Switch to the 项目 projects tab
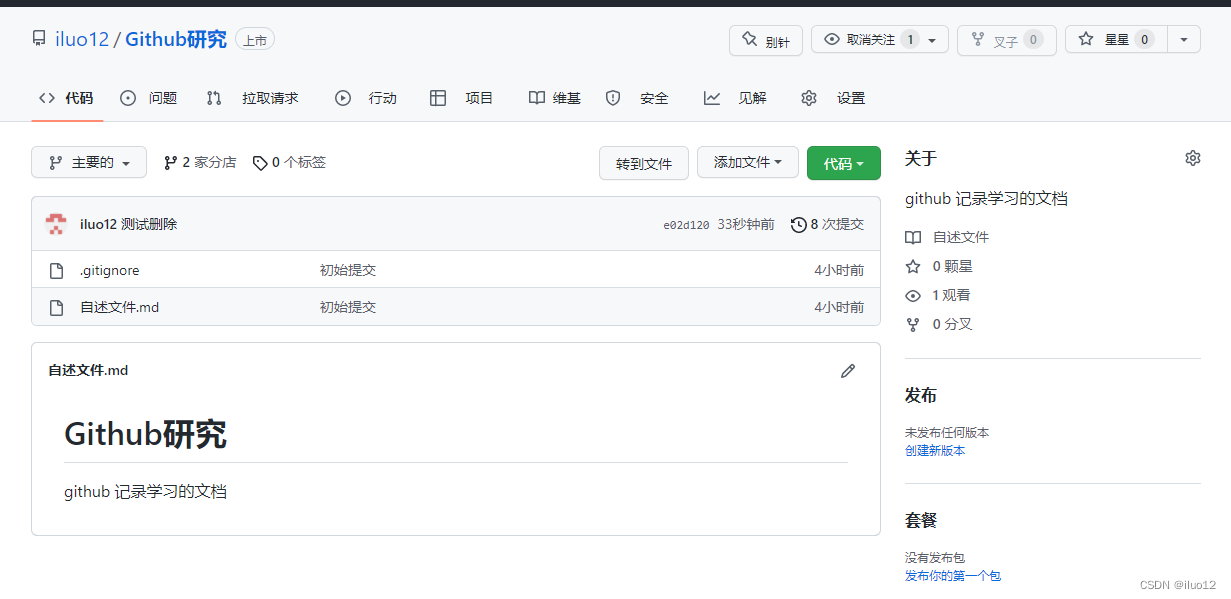This screenshot has width=1231, height=599. click(462, 98)
